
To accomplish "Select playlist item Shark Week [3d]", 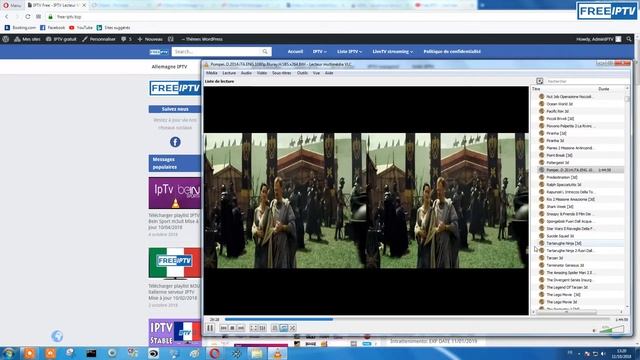I will pos(560,207).
